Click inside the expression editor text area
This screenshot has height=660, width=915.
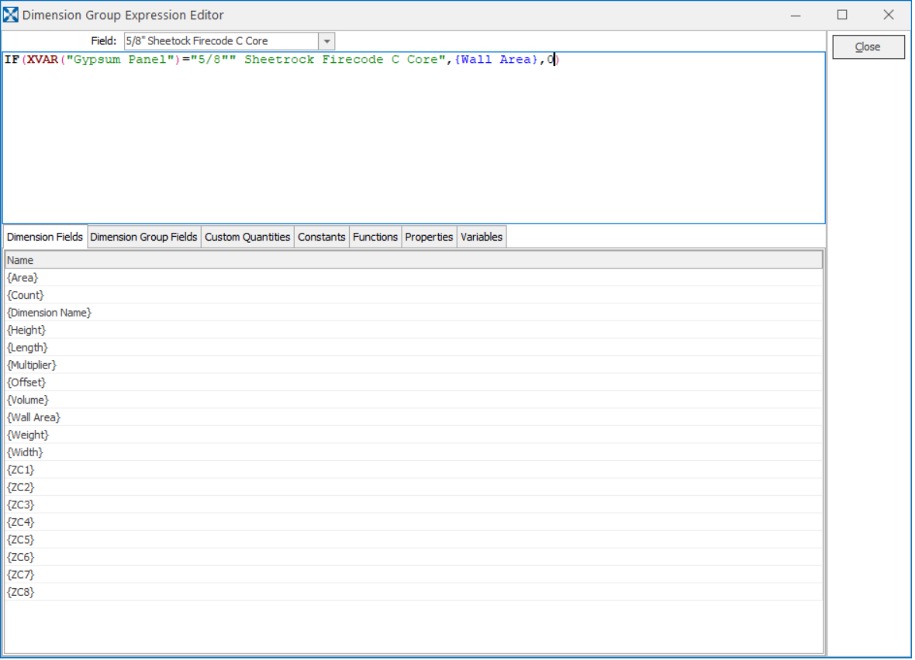[414, 138]
